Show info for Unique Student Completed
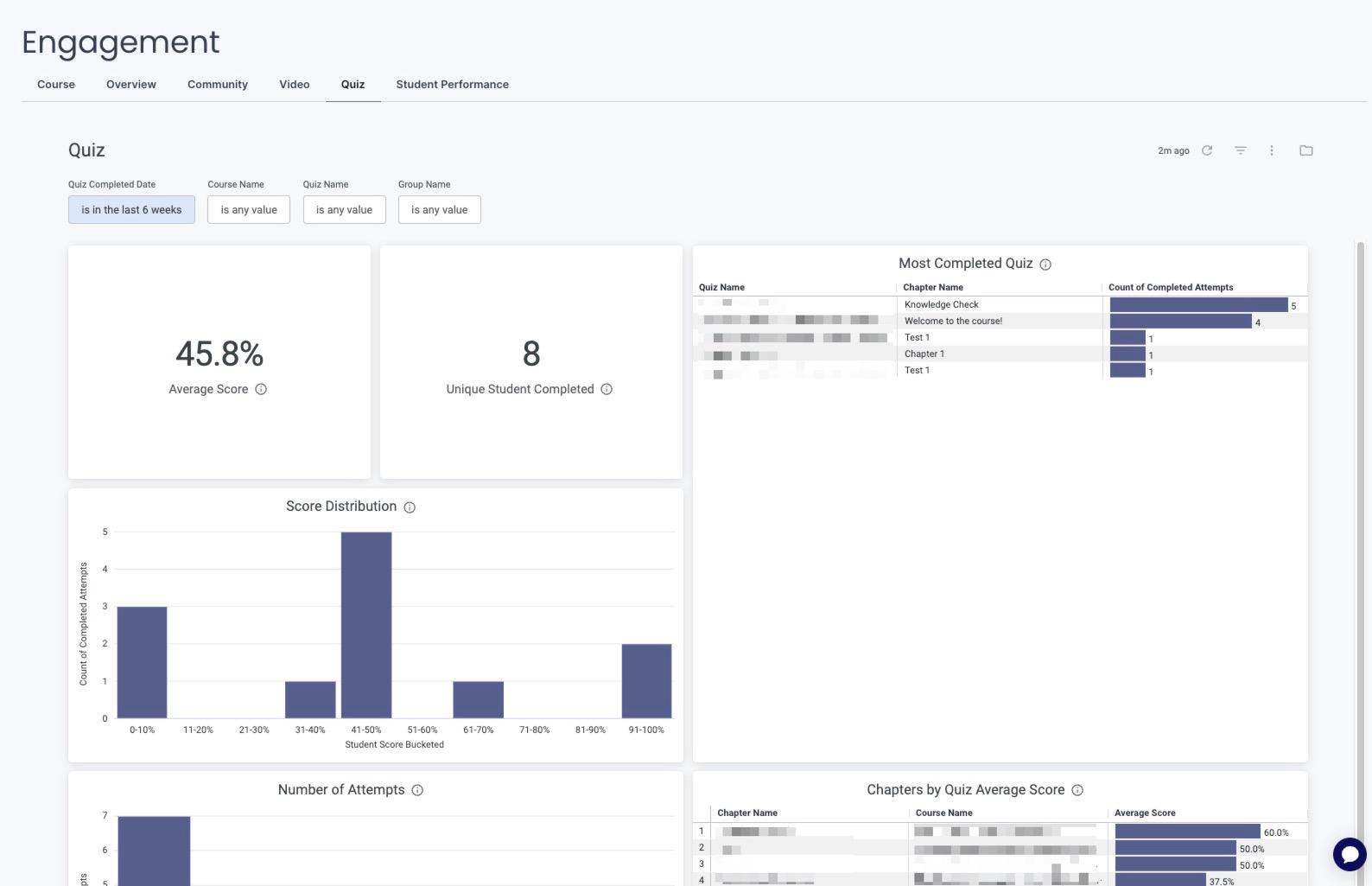Screen dimensions: 1372x886 [x=607, y=389]
